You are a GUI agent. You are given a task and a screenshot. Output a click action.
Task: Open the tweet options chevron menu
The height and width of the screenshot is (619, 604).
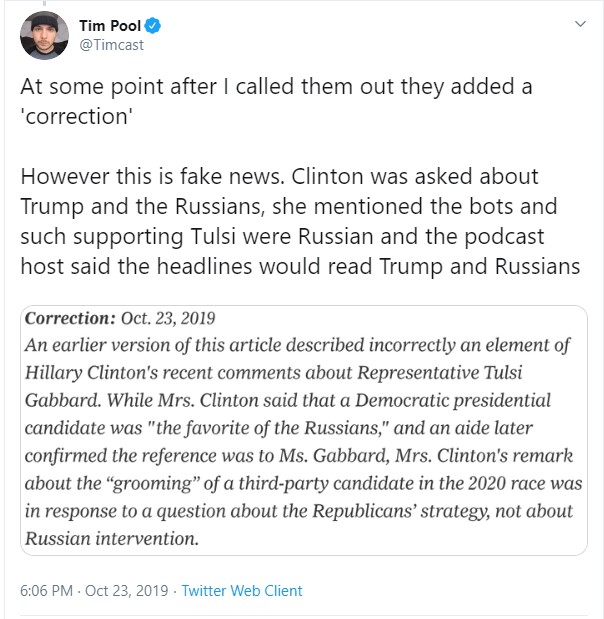coord(580,23)
